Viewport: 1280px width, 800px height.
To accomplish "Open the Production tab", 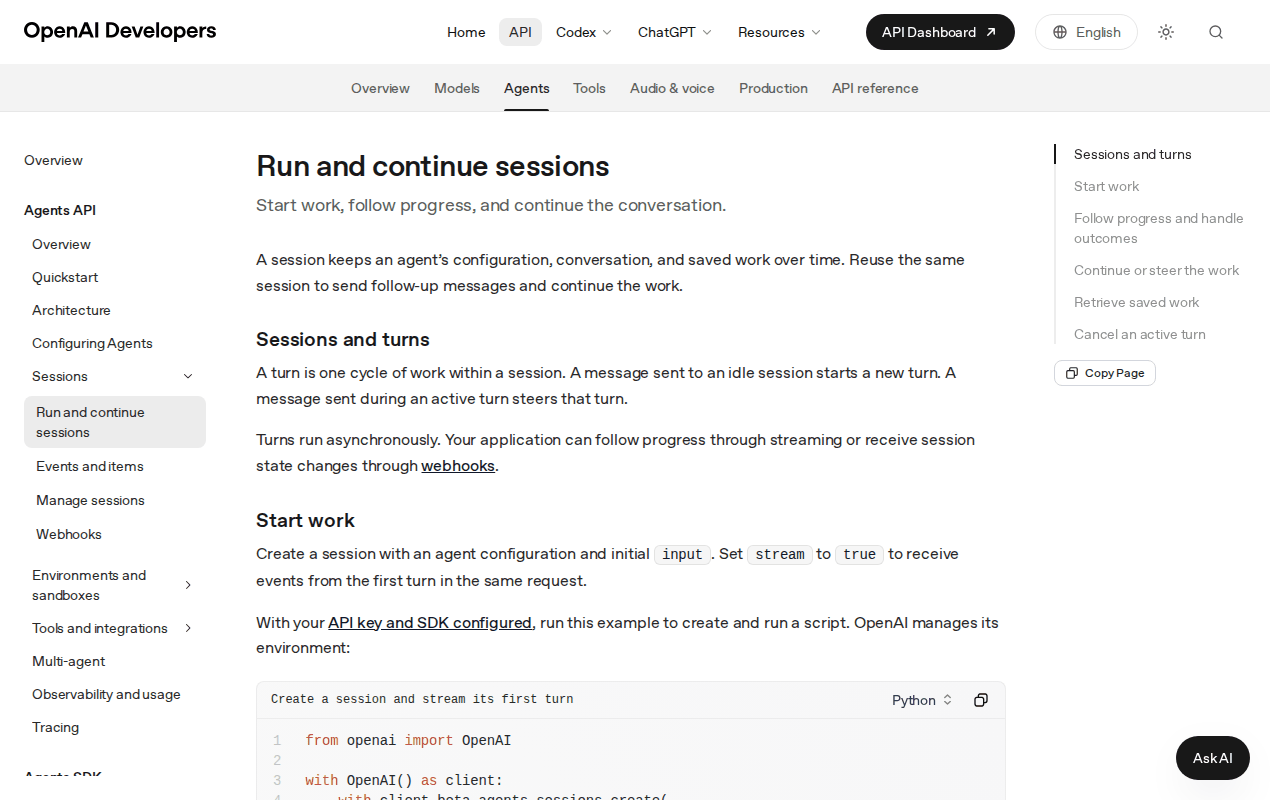I will (x=773, y=88).
